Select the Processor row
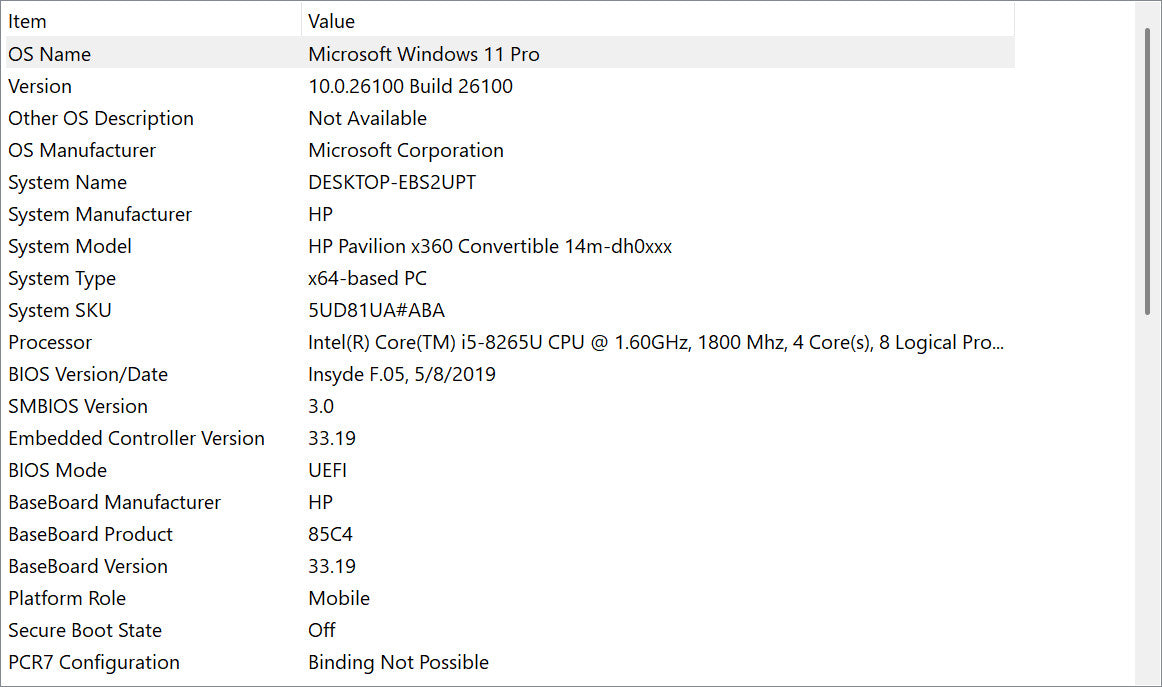The width and height of the screenshot is (1162, 687). click(x=50, y=342)
